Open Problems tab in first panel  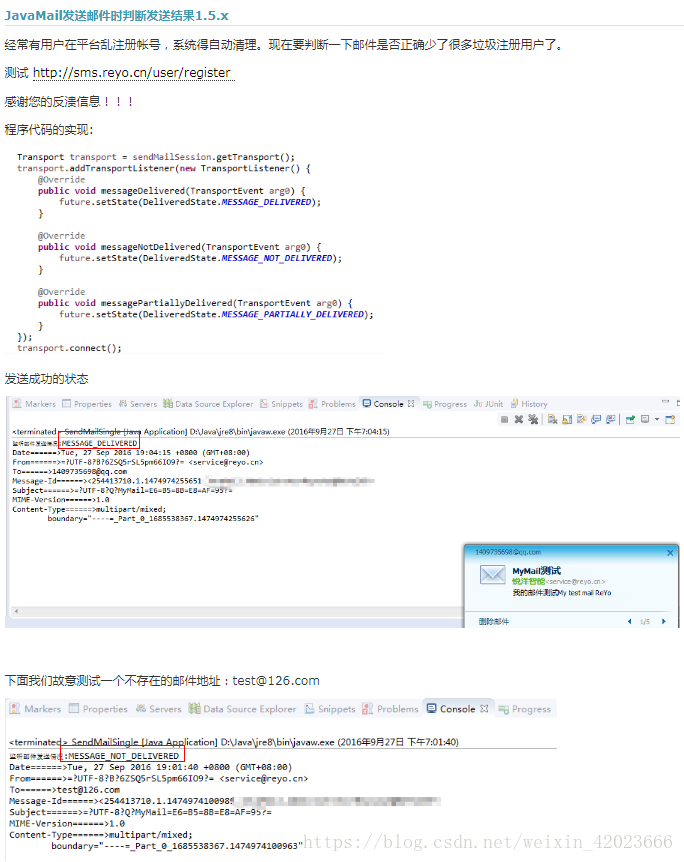332,404
